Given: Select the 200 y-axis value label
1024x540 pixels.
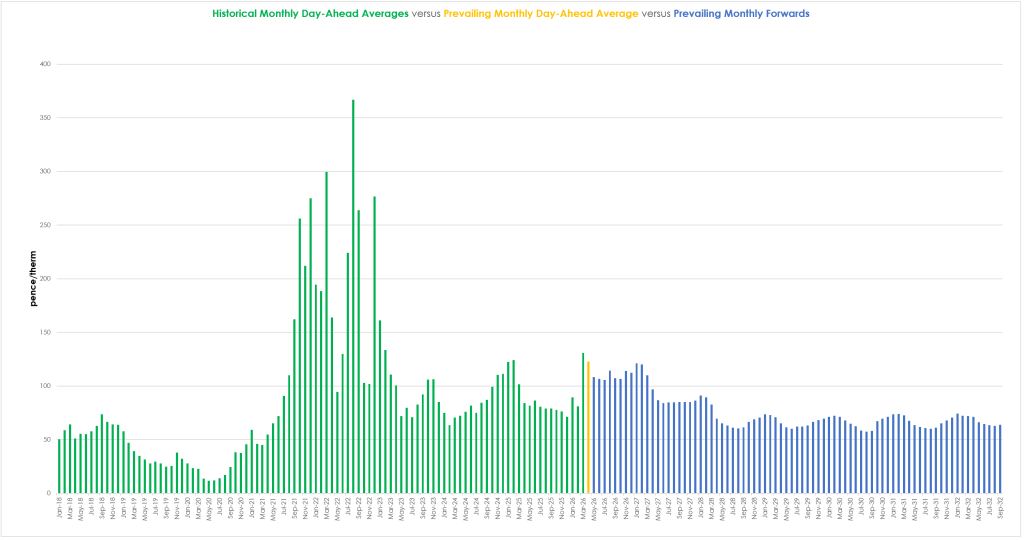Looking at the screenshot, I should tap(45, 279).
